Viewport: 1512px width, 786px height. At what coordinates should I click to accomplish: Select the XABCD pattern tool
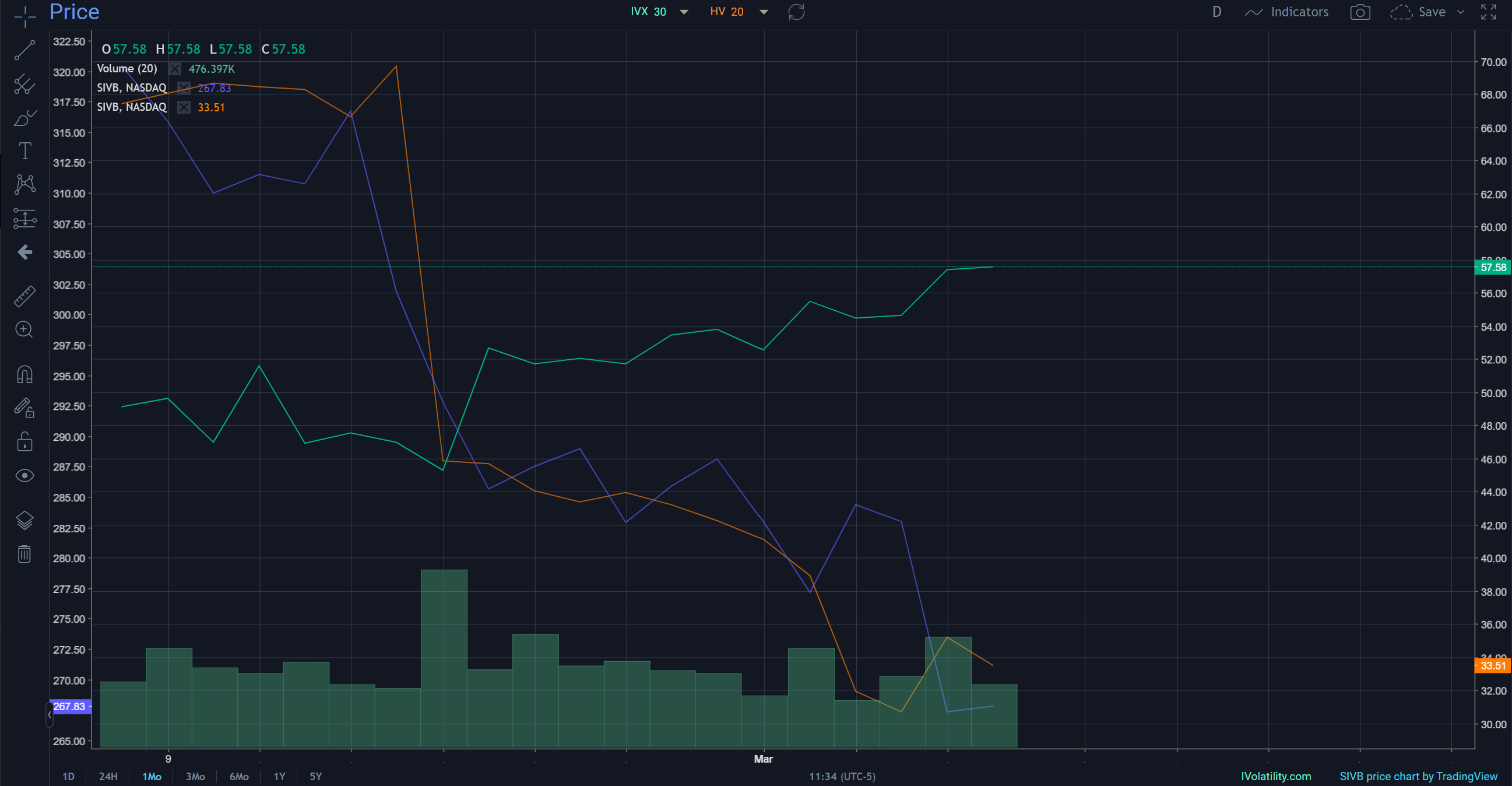coord(24,184)
